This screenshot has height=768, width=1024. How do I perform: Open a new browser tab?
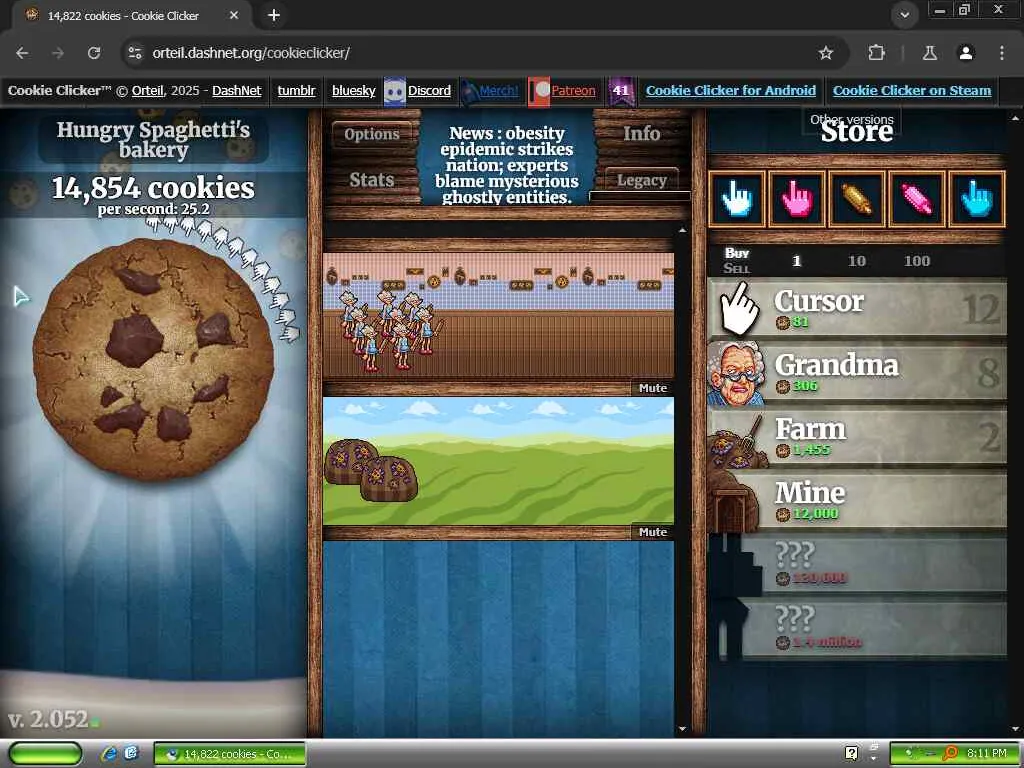point(274,15)
